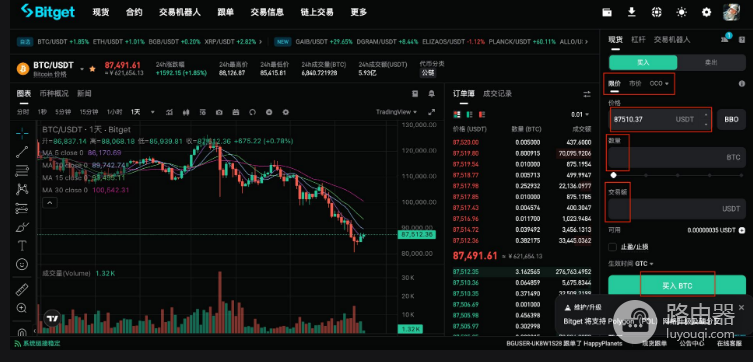The image size is (753, 362).
Task: Open the GAIB/USDT ticker link
Action: [324, 42]
